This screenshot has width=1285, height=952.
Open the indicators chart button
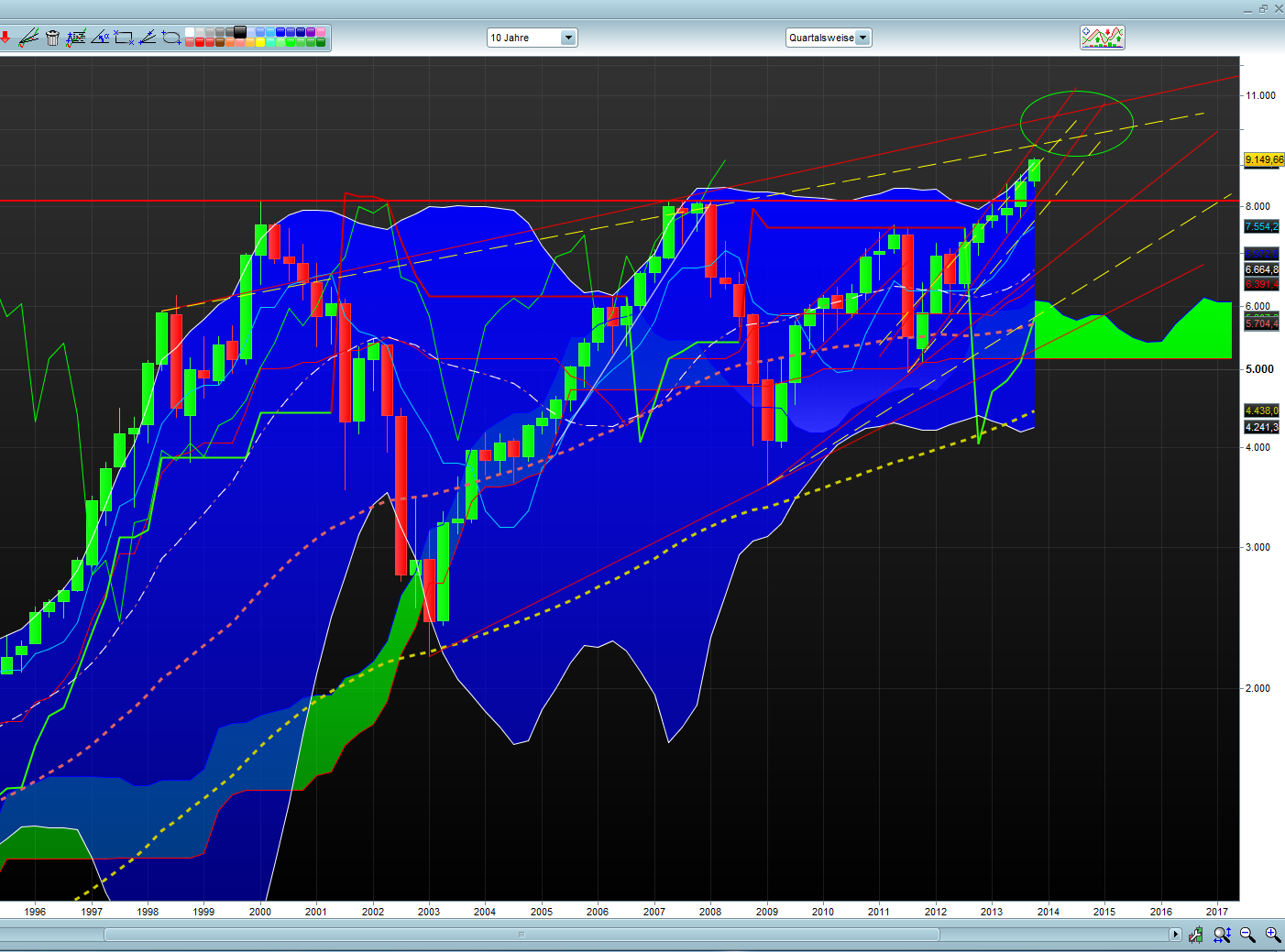click(x=1102, y=38)
